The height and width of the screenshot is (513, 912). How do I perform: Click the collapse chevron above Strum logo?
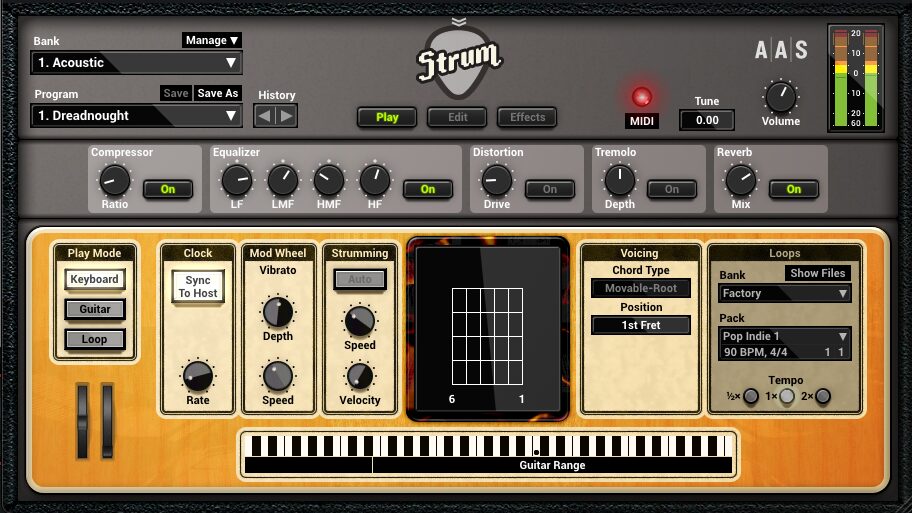point(459,22)
